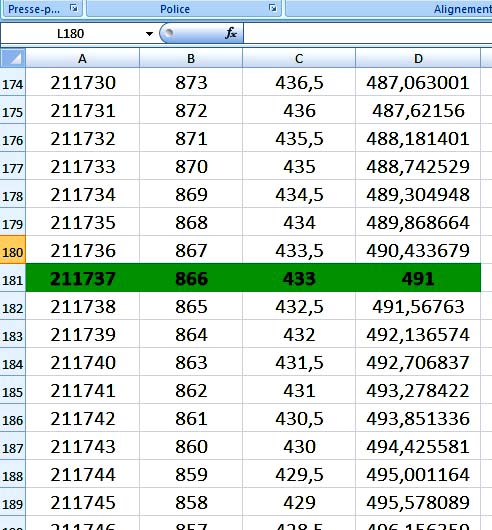Image resolution: width=492 pixels, height=530 pixels.
Task: Open the Presse-papiers dialog launcher
Action: 73,8
